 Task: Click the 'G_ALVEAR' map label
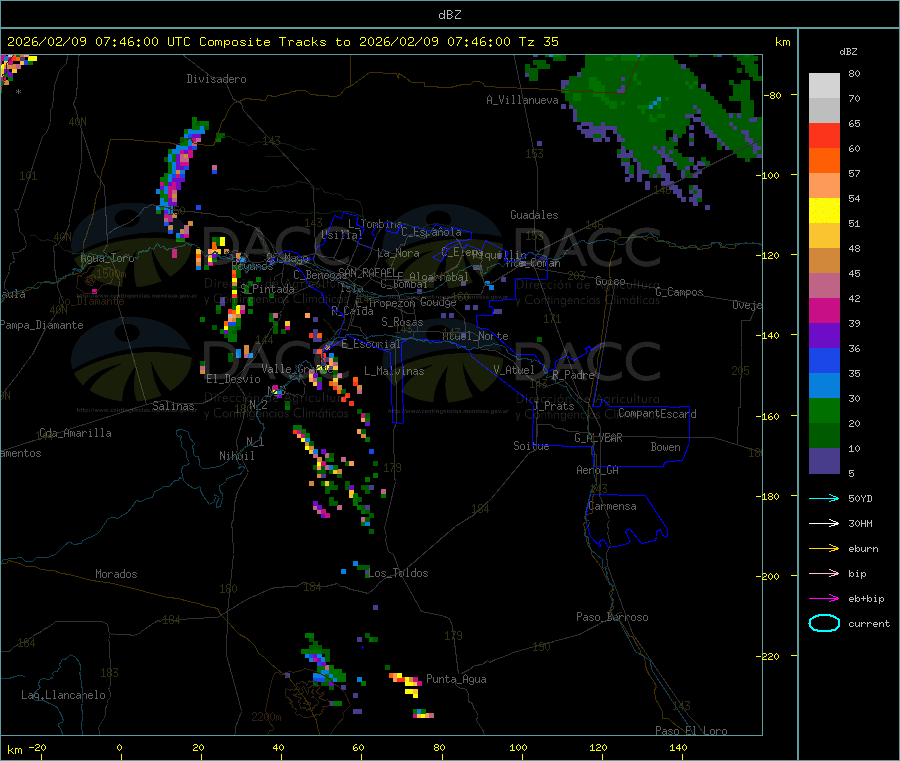pyautogui.click(x=598, y=438)
